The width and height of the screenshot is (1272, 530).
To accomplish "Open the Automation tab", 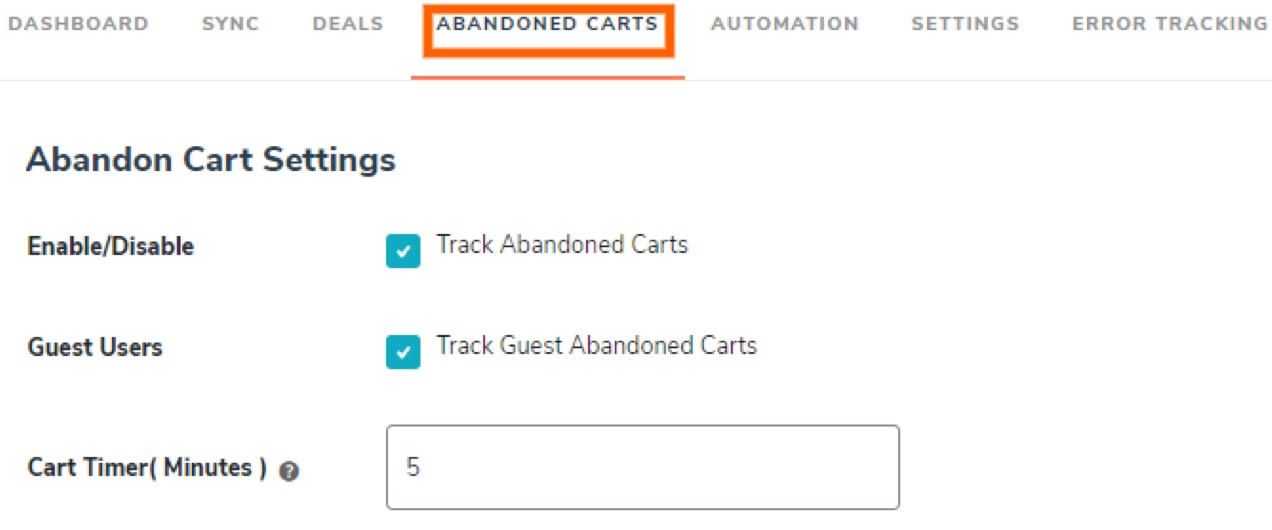I will point(785,24).
